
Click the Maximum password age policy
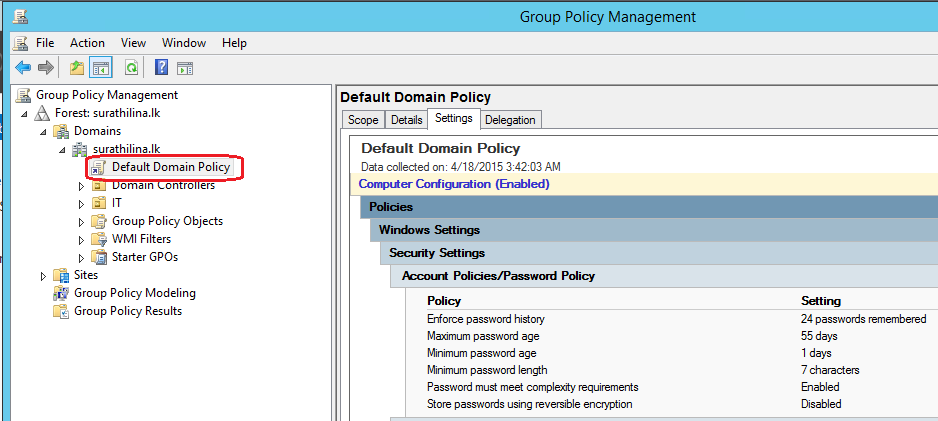483,336
